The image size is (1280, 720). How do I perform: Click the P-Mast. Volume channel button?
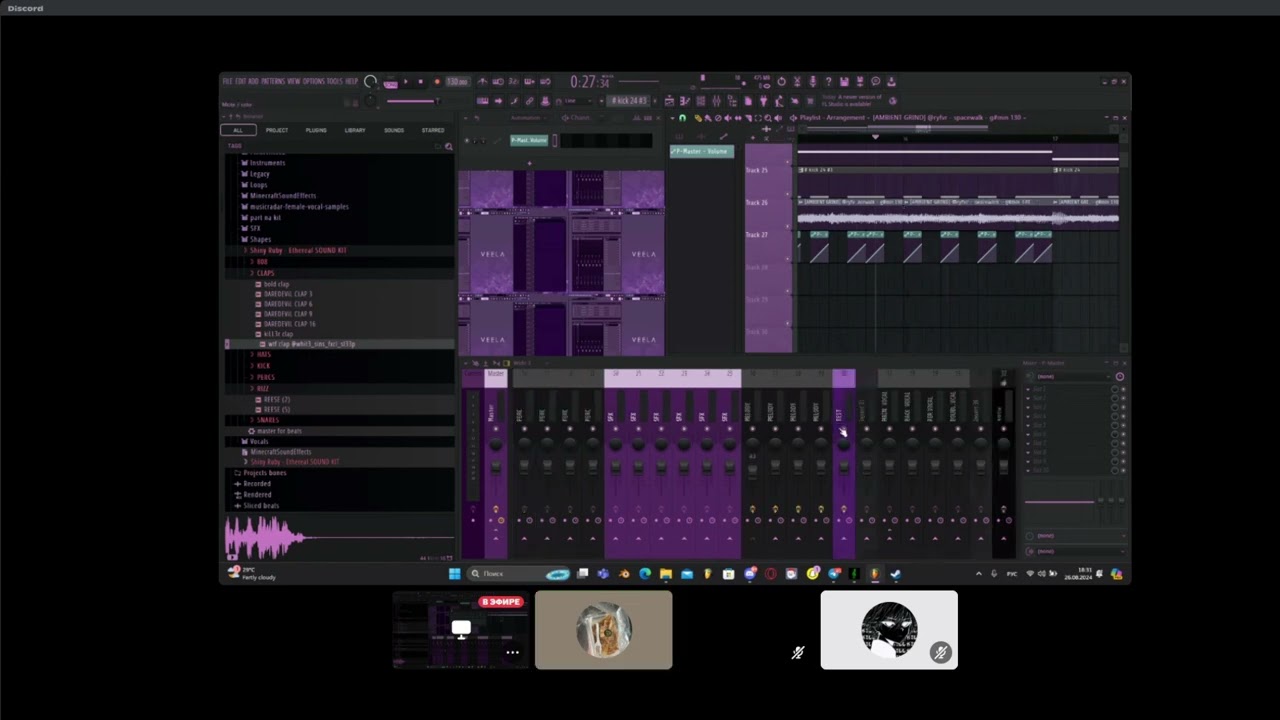[530, 141]
